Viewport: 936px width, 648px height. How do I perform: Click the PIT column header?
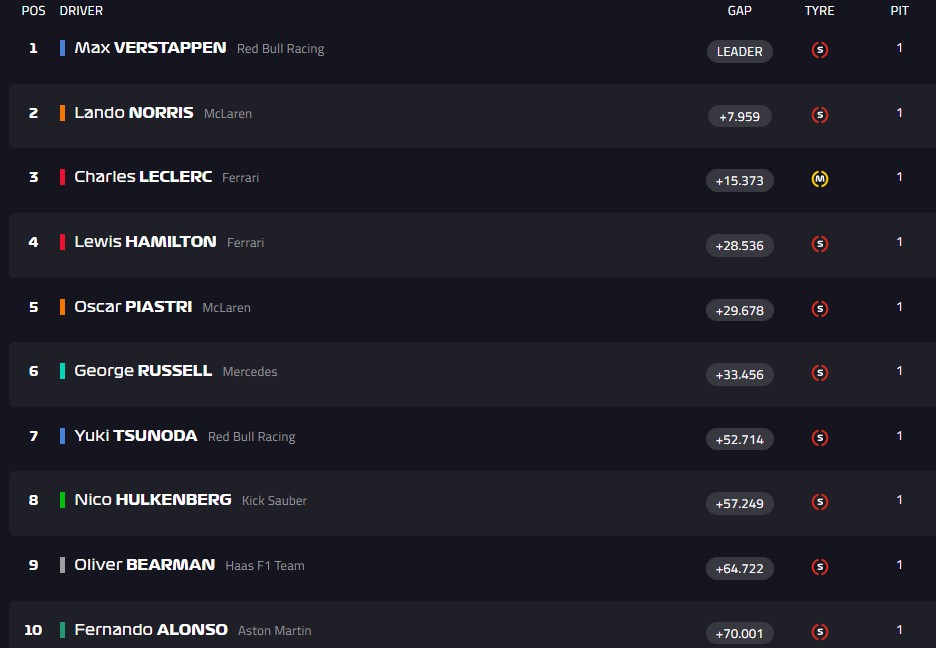tap(899, 11)
